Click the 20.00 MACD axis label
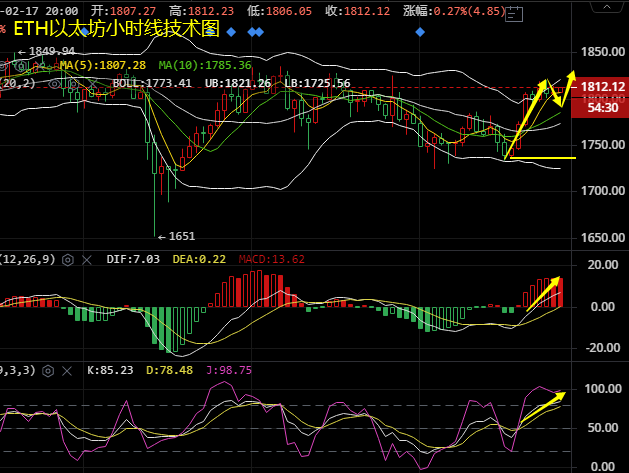 click(x=603, y=265)
